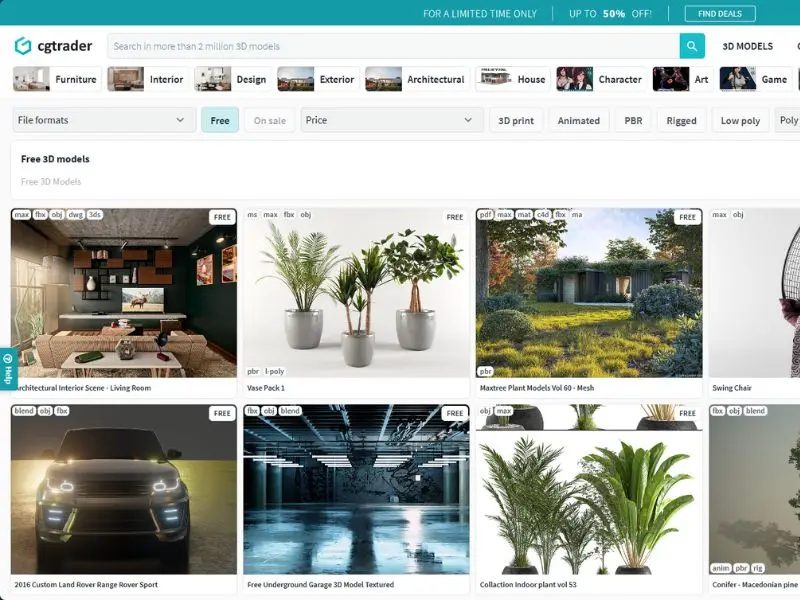
Task: Click the Design category thumbnail icon
Action: pos(213,79)
